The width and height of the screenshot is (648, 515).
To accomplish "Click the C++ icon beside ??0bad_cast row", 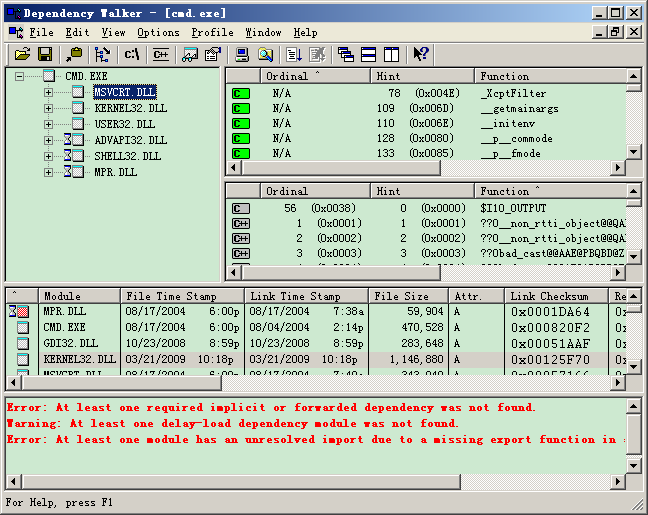I will point(241,253).
